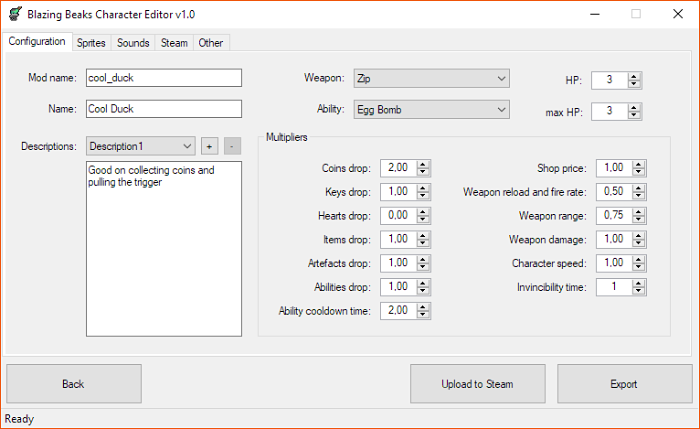
Task: Increase Items drop multiplier
Action: [423, 236]
